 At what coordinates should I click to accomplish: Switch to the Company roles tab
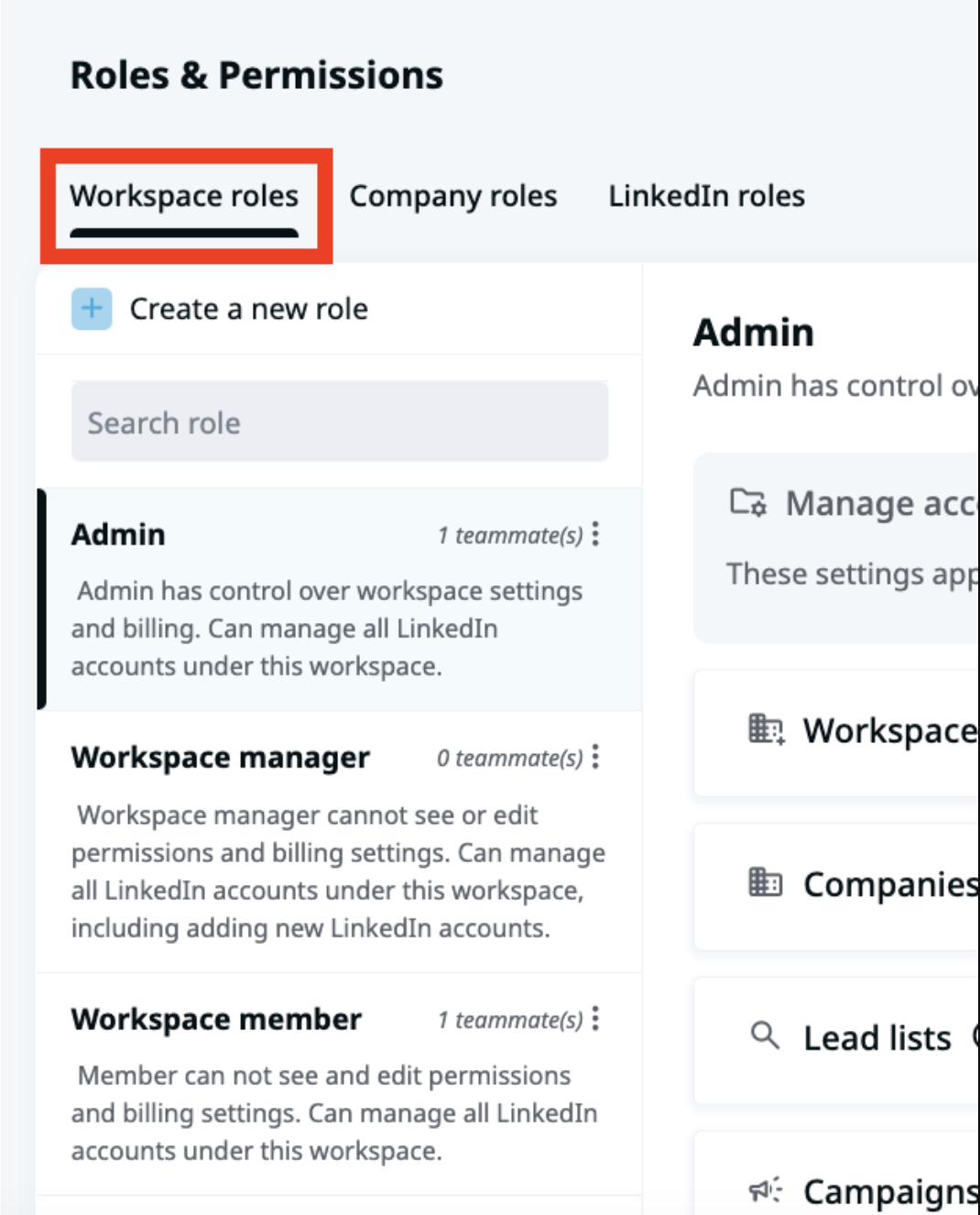click(453, 196)
